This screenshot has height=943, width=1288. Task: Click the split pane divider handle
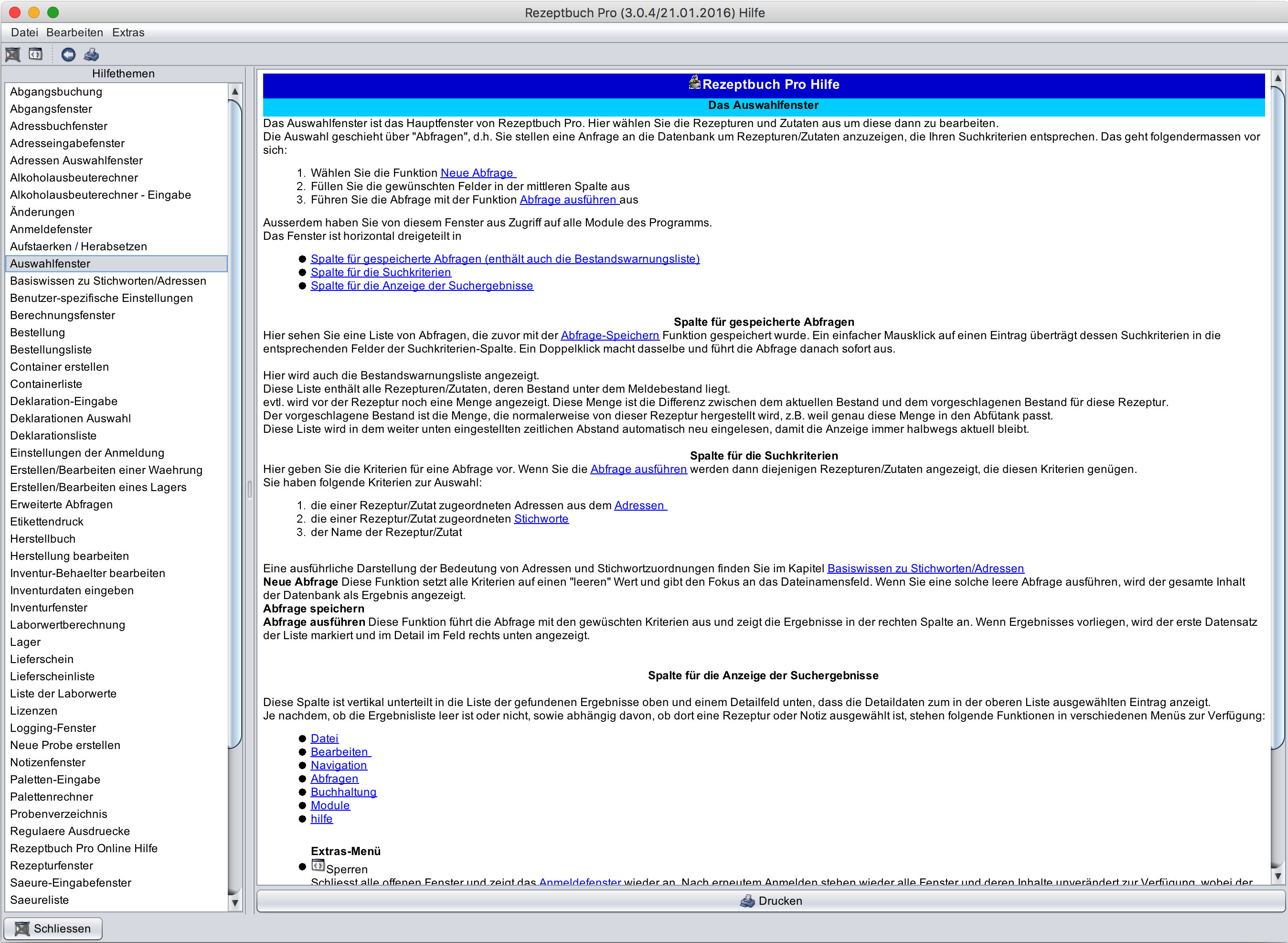[x=249, y=490]
